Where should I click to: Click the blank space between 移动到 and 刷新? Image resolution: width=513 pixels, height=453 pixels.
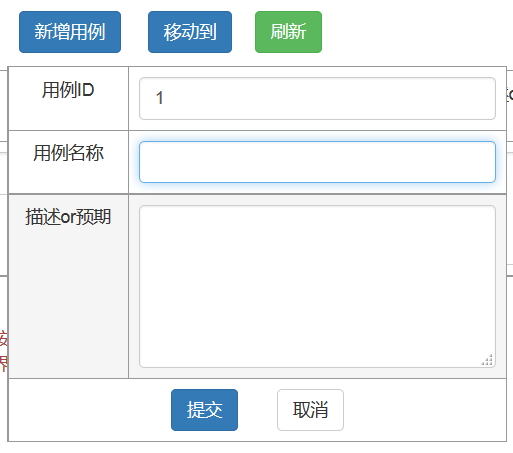(243, 32)
